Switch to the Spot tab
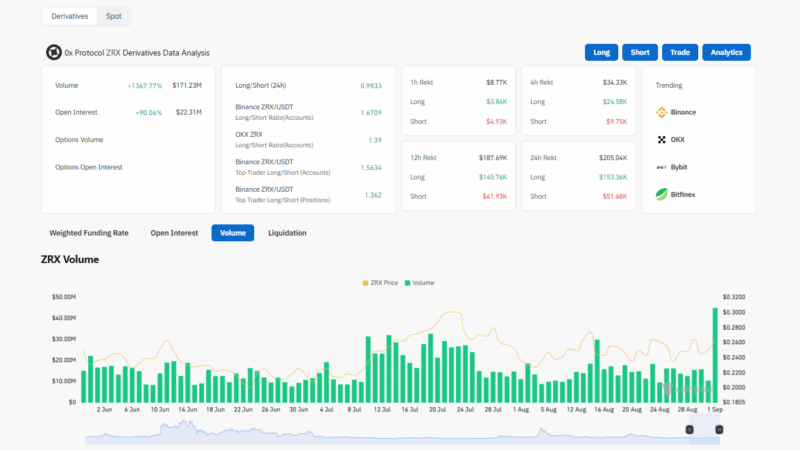 tap(114, 16)
